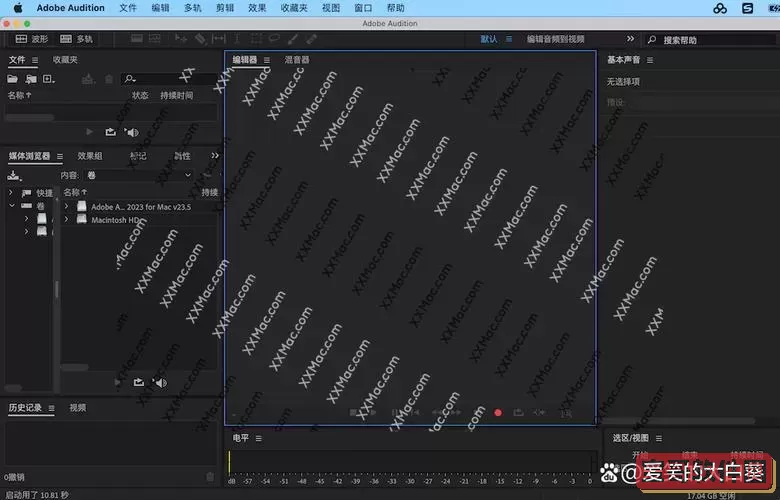780x500 pixels.
Task: Click play button in Files panel
Action: pos(90,132)
